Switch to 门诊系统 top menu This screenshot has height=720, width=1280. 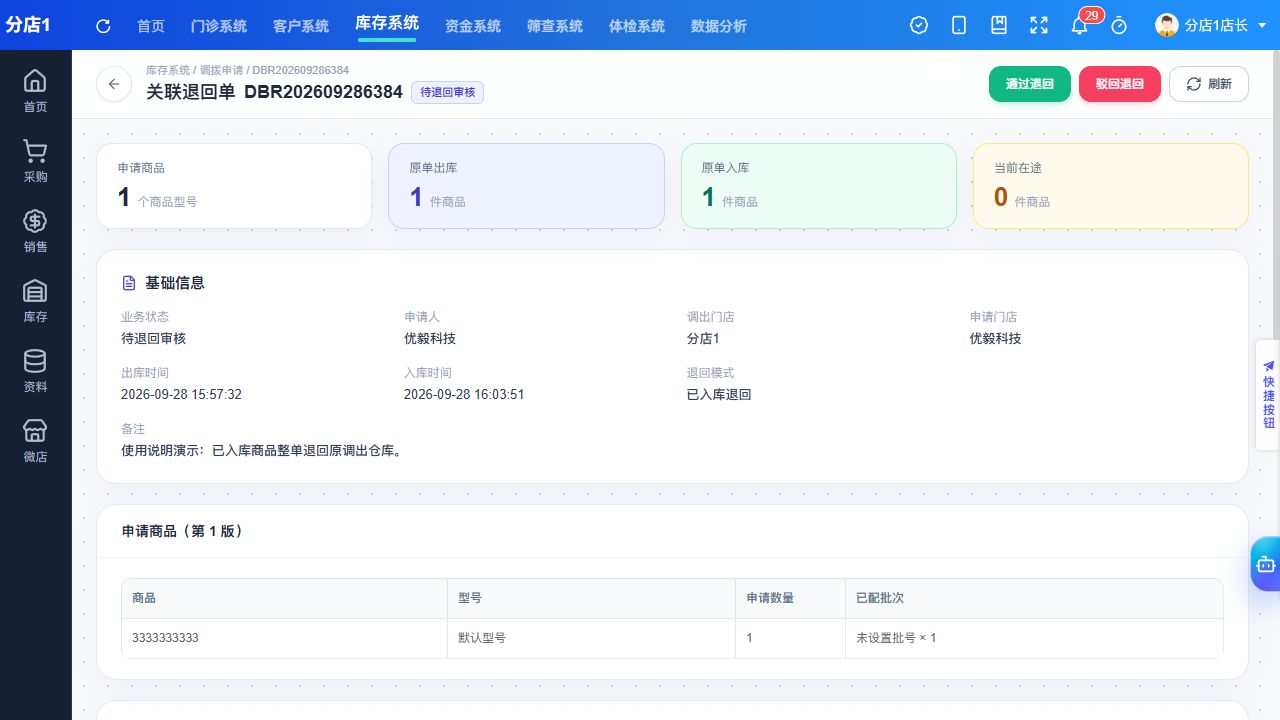pos(219,26)
